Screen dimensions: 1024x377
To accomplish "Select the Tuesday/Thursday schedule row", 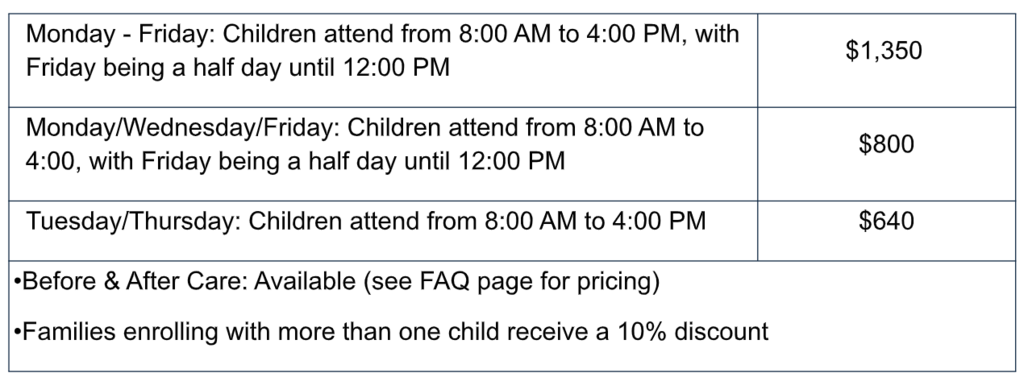I will 512,231.
